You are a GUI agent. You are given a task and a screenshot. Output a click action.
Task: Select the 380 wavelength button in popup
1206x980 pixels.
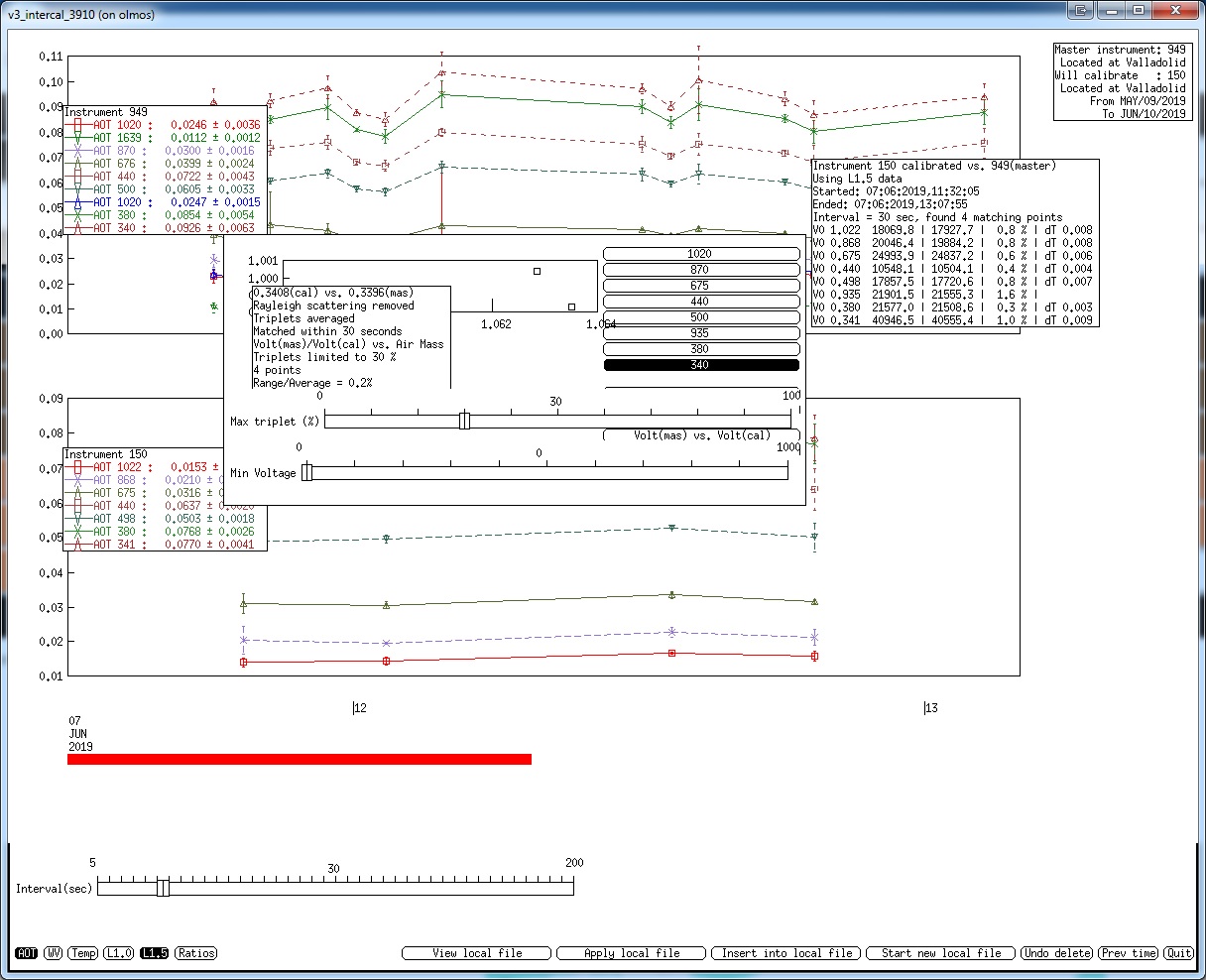(701, 349)
